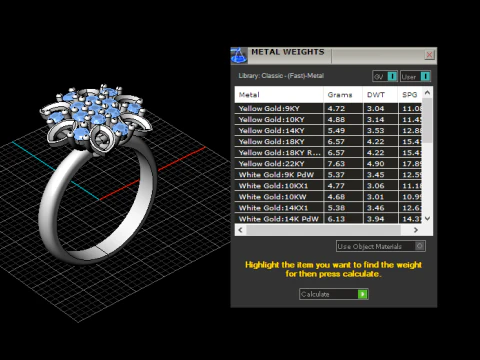Viewport: 480px width, 360px height.
Task: Select the Yellow Gold:10KY row
Action: pyautogui.click(x=328, y=119)
